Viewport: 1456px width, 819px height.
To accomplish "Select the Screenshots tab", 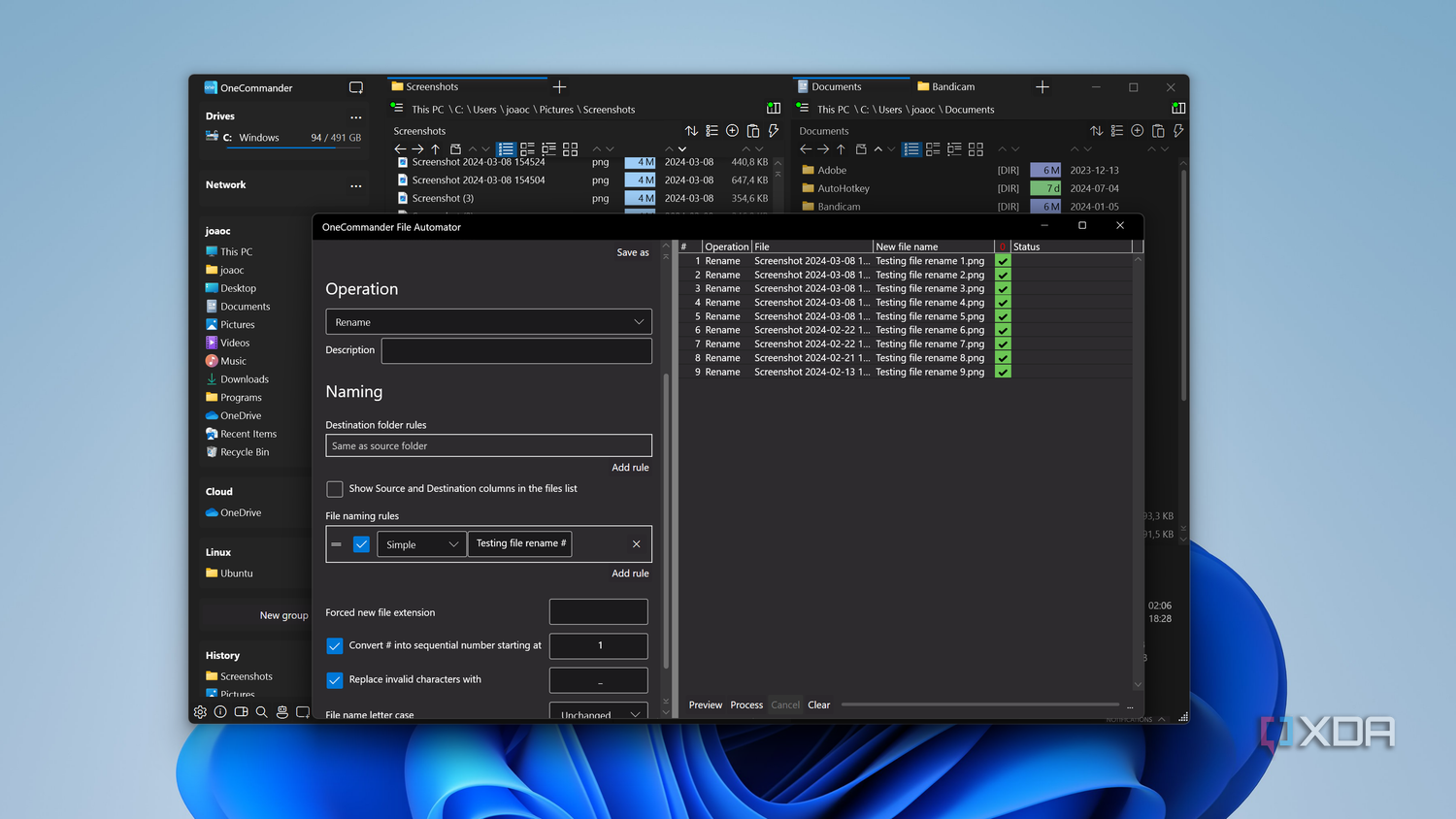I will tap(467, 86).
